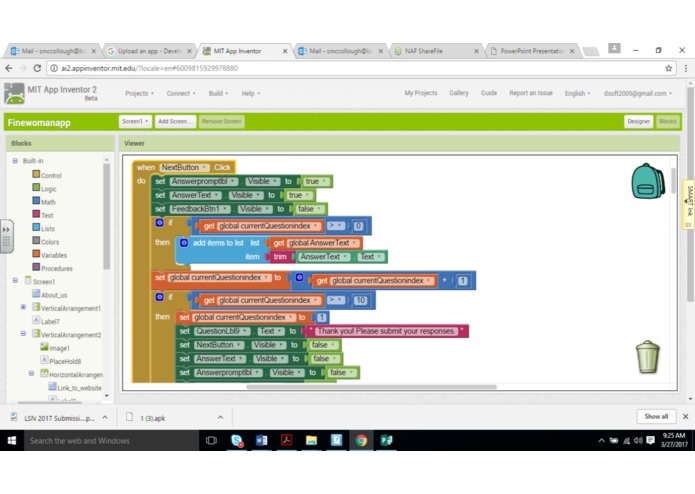Bookmark this page with the star icon
The image size is (695, 494).
click(x=668, y=68)
